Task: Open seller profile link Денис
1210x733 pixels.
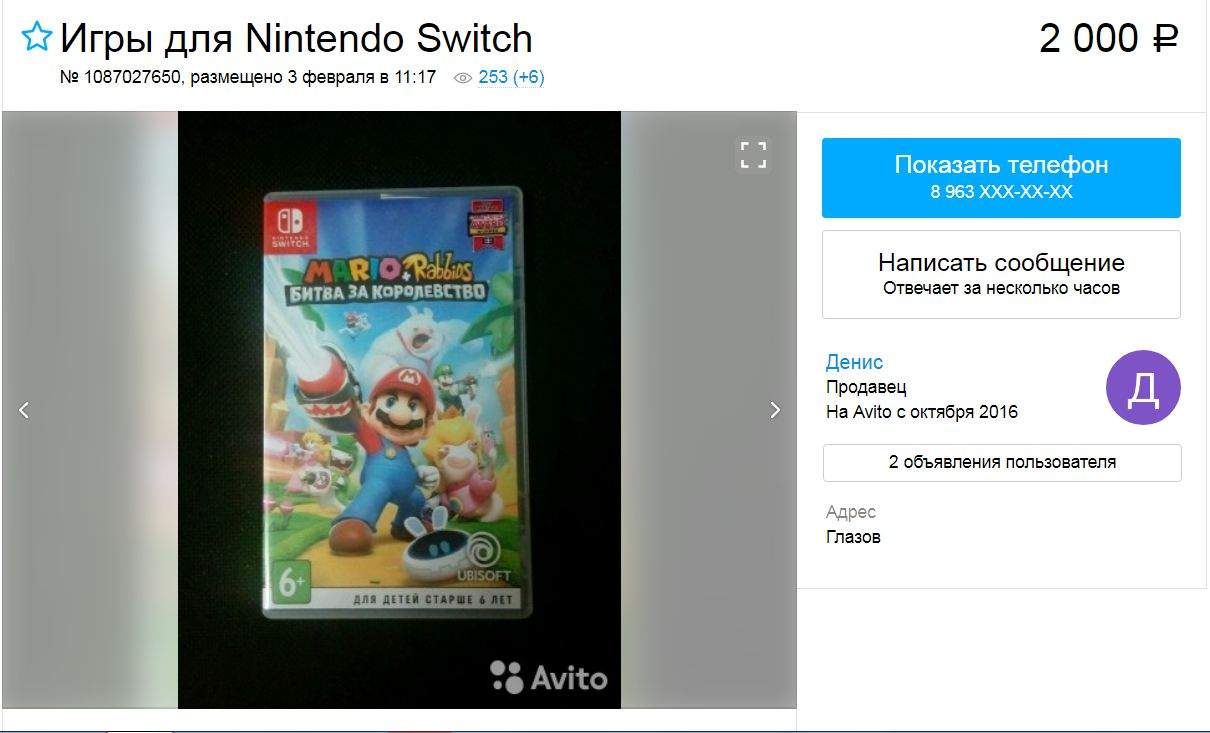Action: (x=854, y=362)
